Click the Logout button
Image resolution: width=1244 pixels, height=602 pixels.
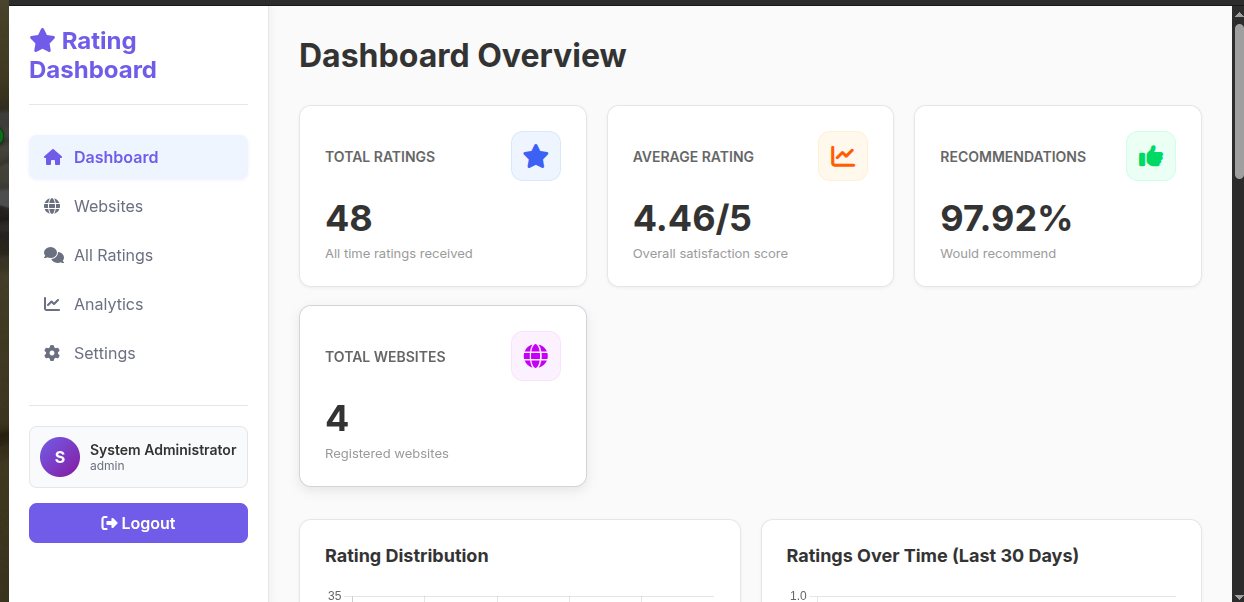(138, 522)
